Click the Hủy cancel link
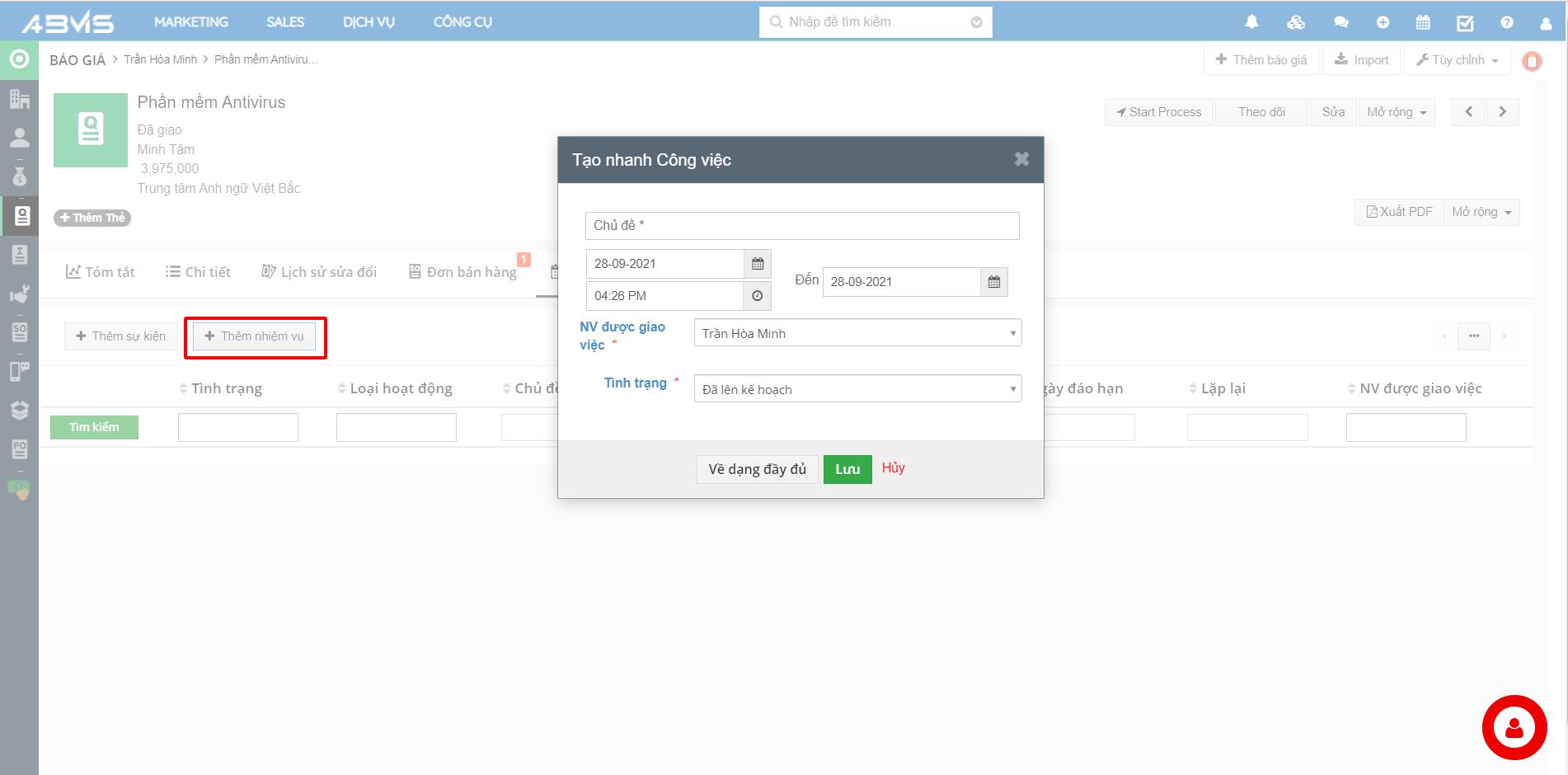Image resolution: width=1568 pixels, height=775 pixels. 893,468
